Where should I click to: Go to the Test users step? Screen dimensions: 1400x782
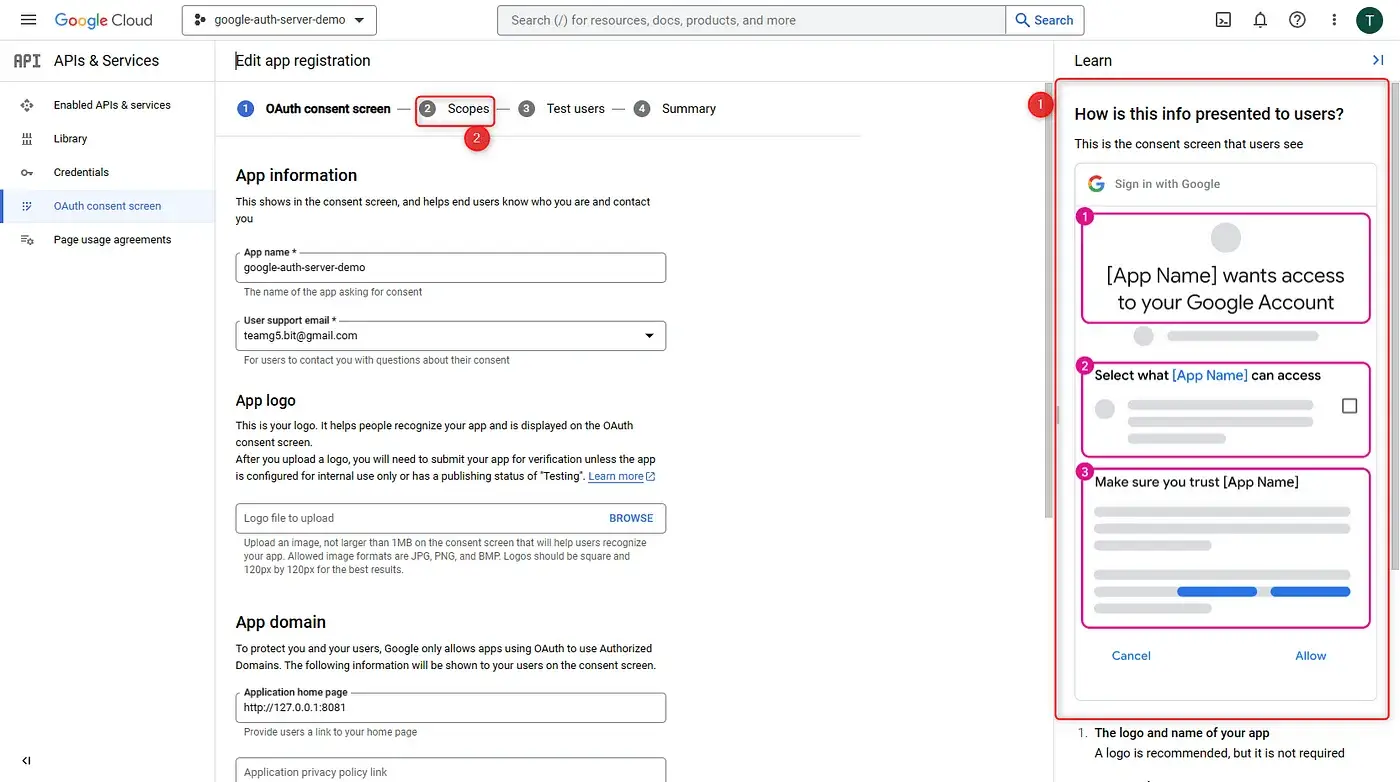[x=575, y=109]
